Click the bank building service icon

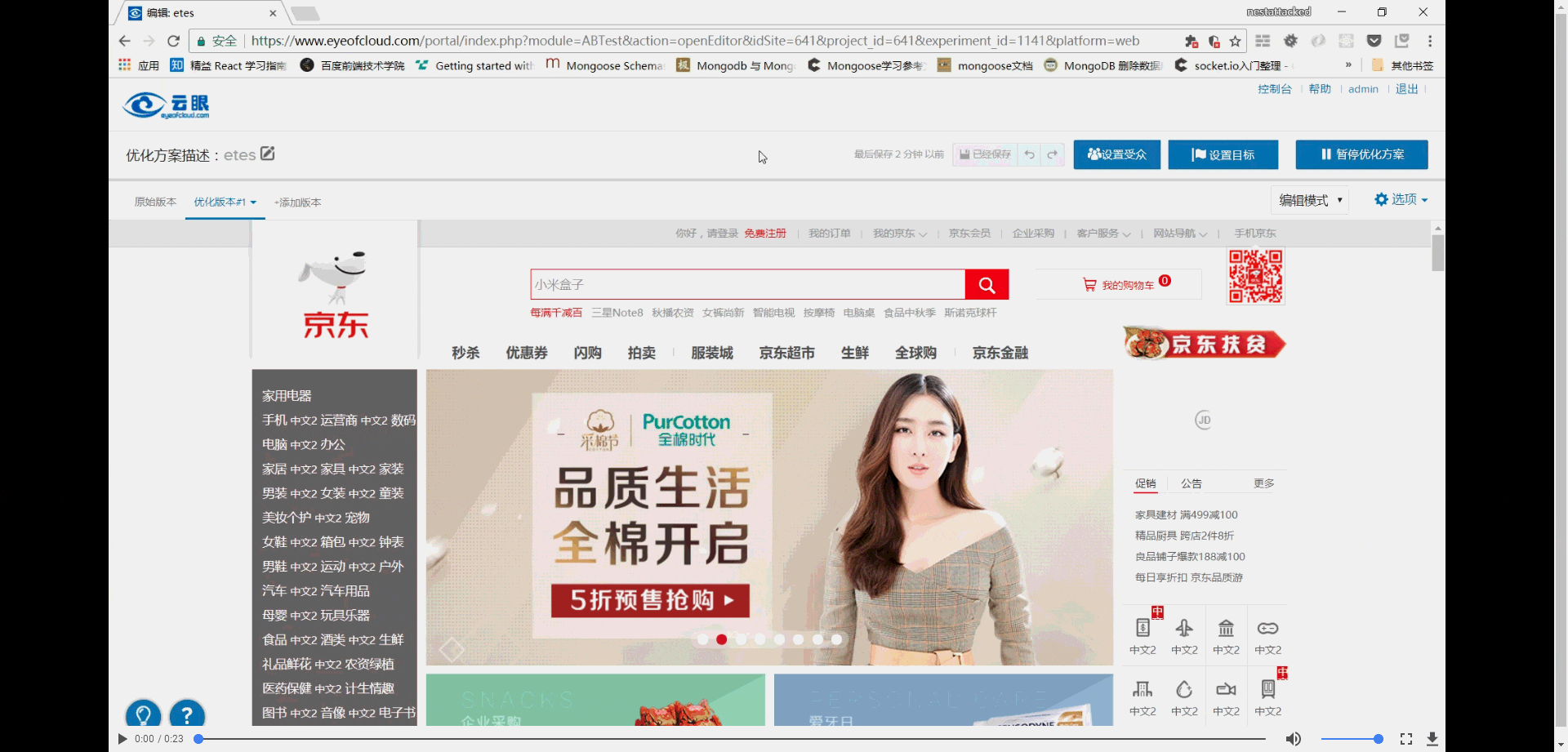(1226, 628)
